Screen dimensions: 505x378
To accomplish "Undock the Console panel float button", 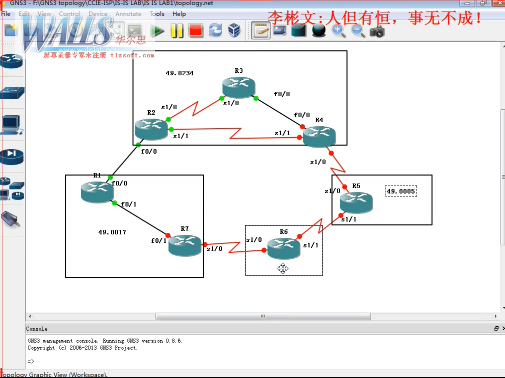I will (496, 329).
